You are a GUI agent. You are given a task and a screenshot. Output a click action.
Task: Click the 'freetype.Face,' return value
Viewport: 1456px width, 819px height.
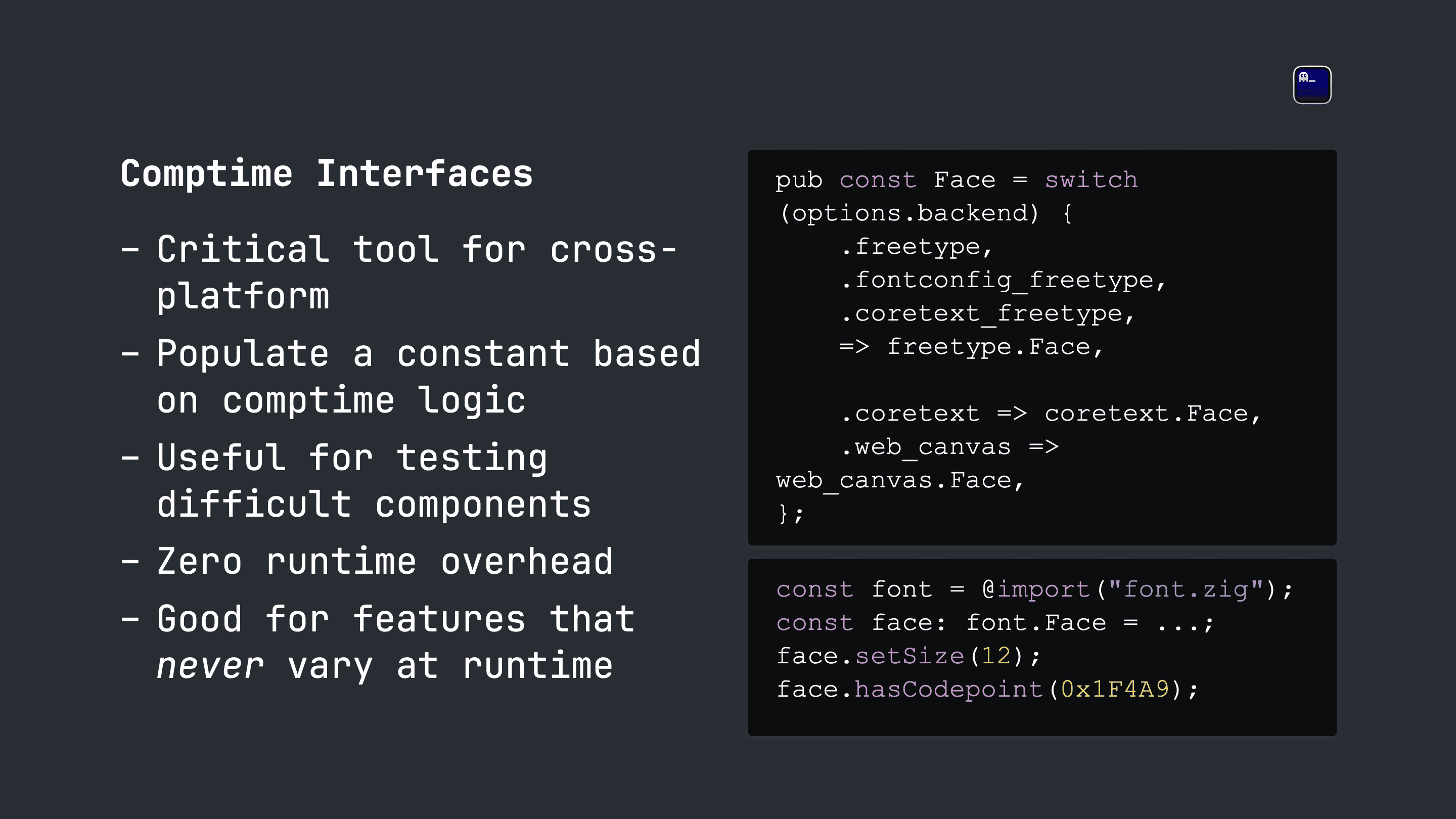coord(995,347)
